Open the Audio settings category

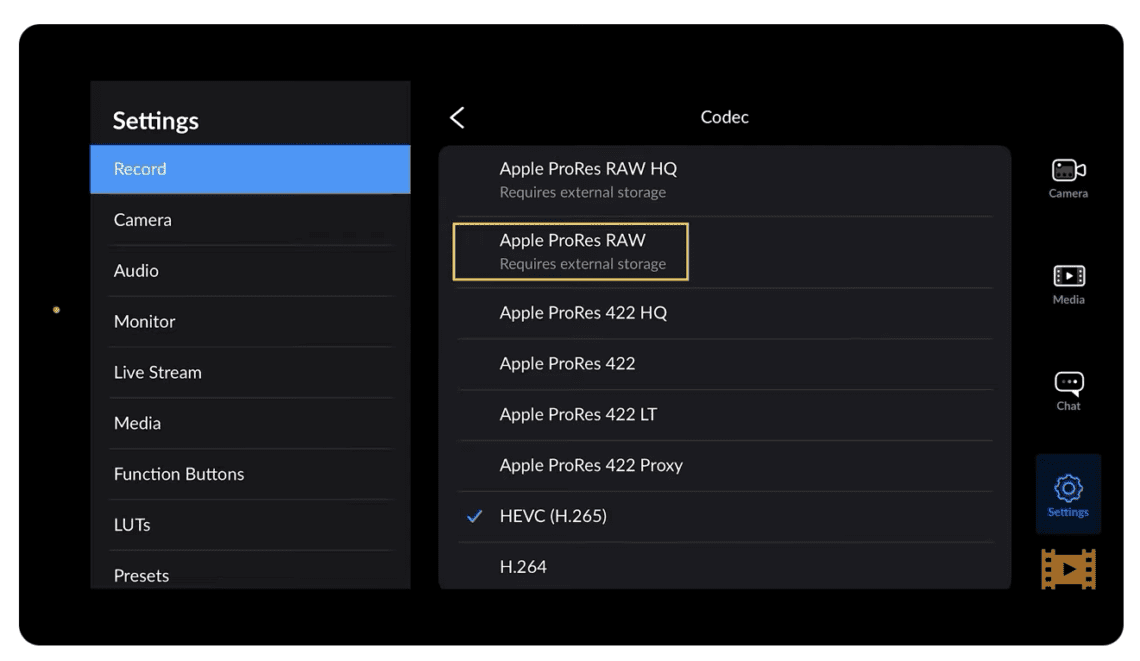click(136, 271)
